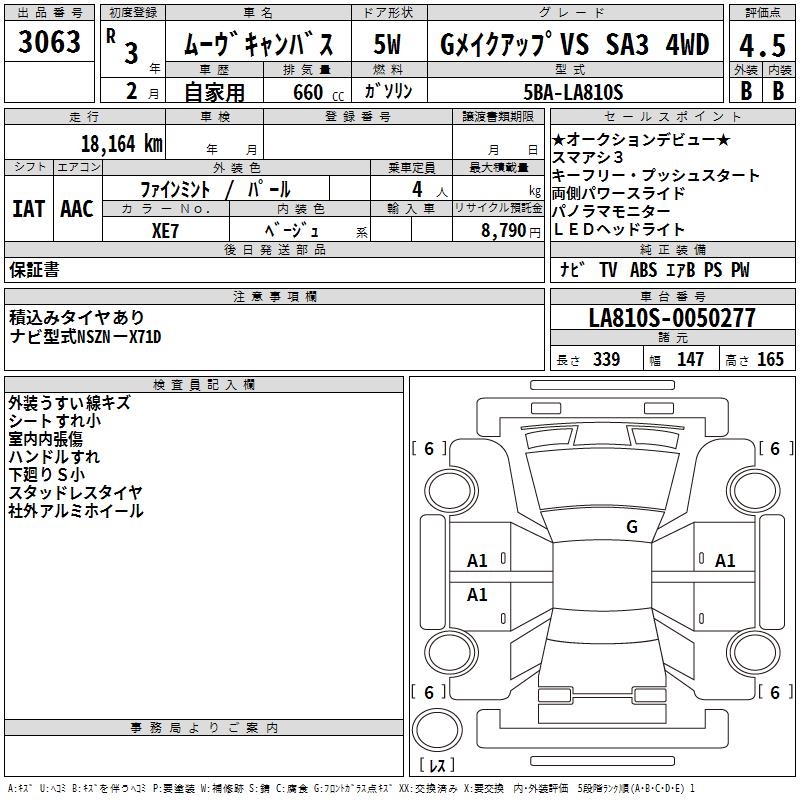
Task: Click the model code 5BA-LA810S
Action: 573,91
